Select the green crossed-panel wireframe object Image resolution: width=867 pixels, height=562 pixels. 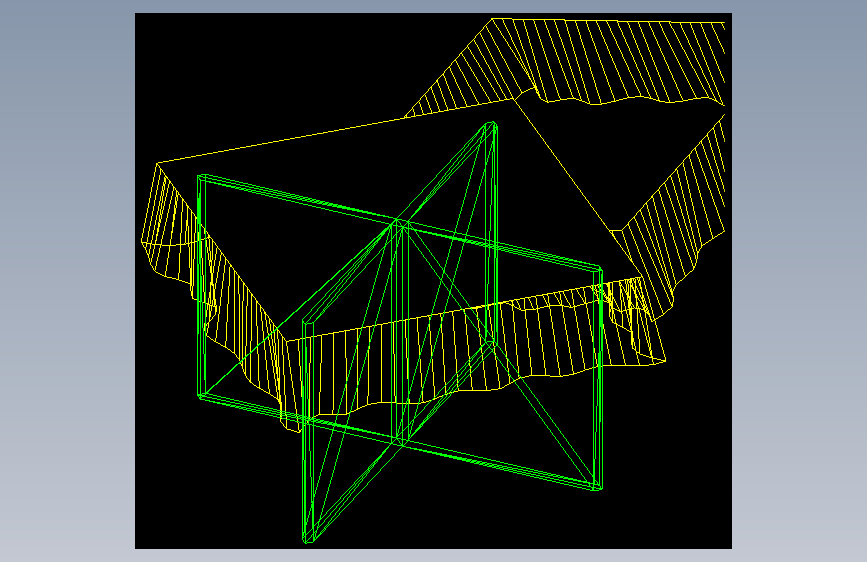coord(400,332)
